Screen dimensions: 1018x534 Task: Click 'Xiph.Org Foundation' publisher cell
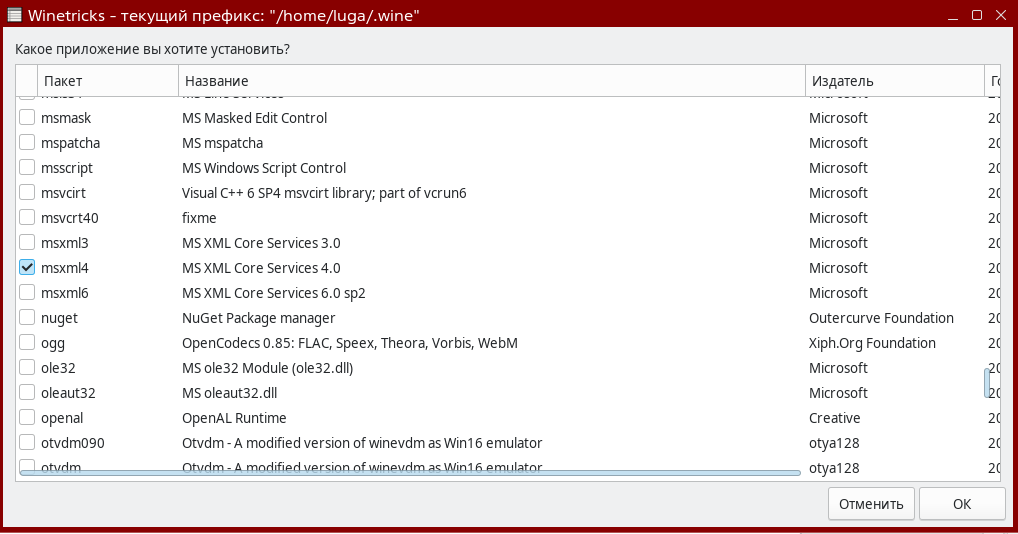click(x=872, y=343)
